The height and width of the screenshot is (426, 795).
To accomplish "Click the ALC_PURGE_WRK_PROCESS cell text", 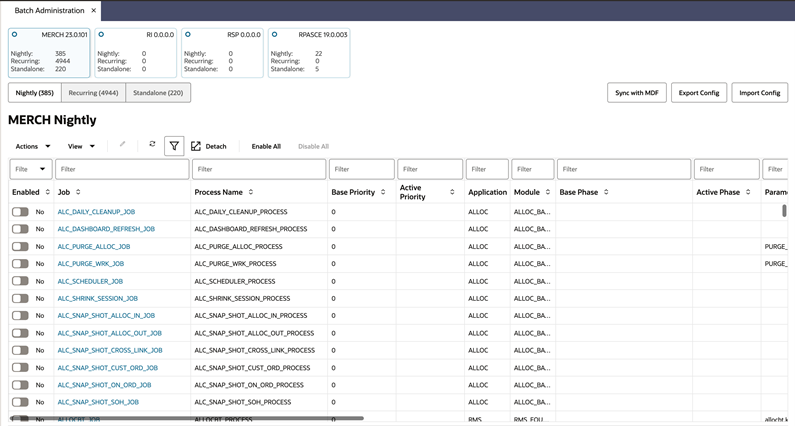I will click(x=235, y=264).
